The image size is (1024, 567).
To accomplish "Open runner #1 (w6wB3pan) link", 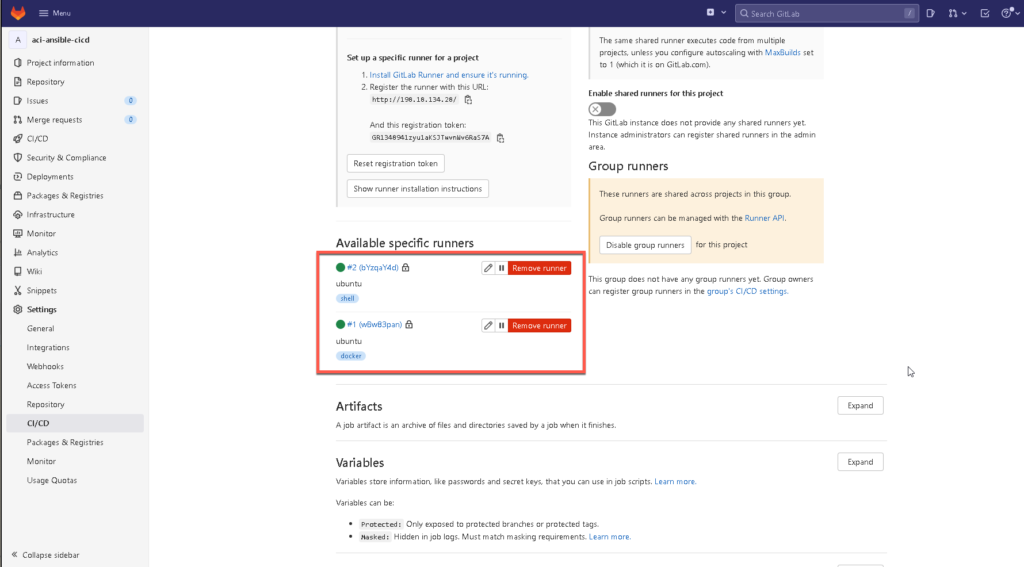I will 374,325.
